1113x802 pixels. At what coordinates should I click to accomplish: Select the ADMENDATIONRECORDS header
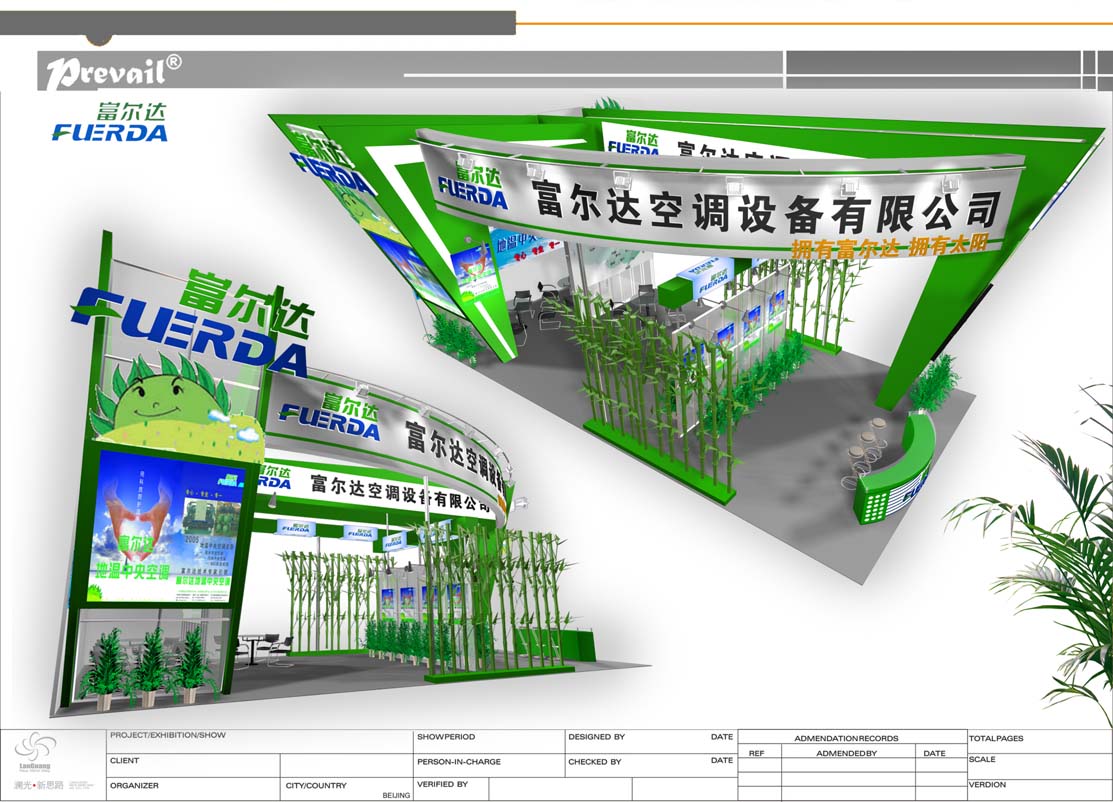(846, 738)
